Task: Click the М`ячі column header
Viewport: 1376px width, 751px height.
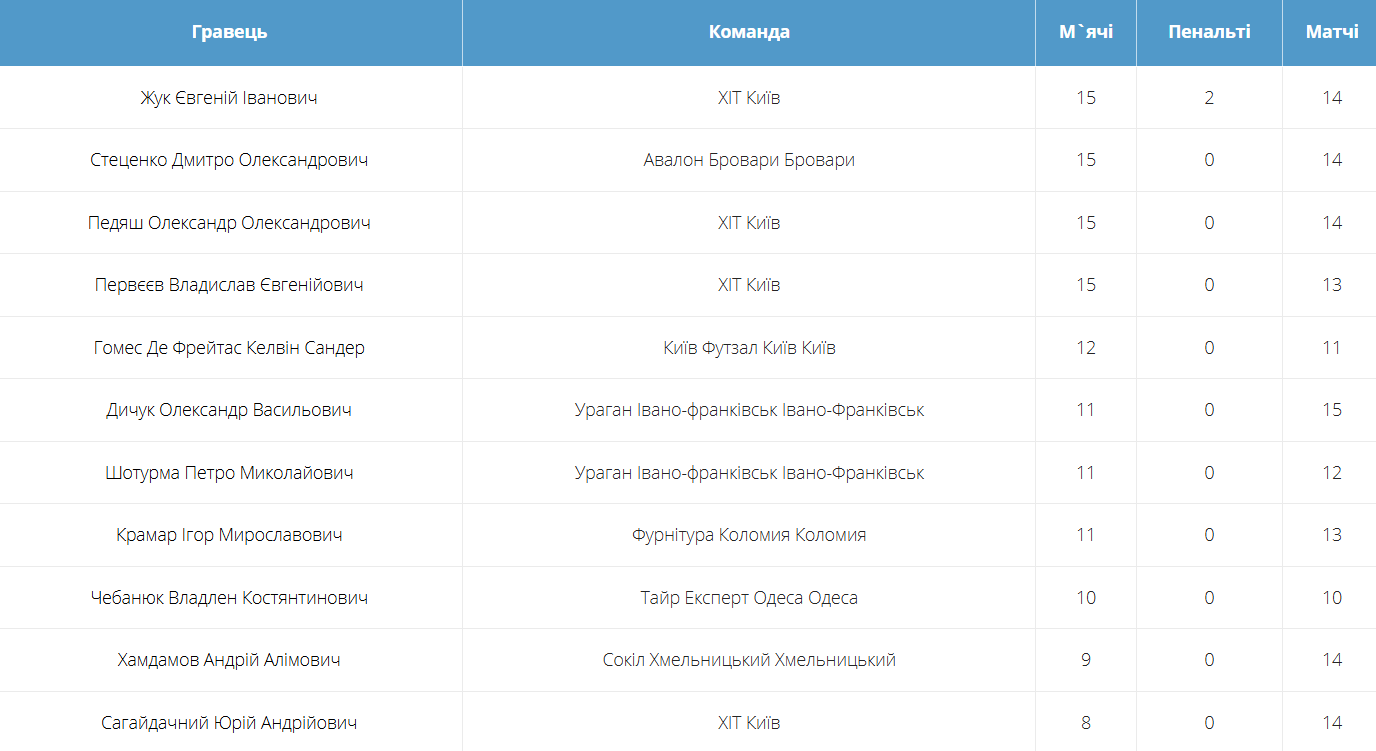Action: pos(1086,32)
